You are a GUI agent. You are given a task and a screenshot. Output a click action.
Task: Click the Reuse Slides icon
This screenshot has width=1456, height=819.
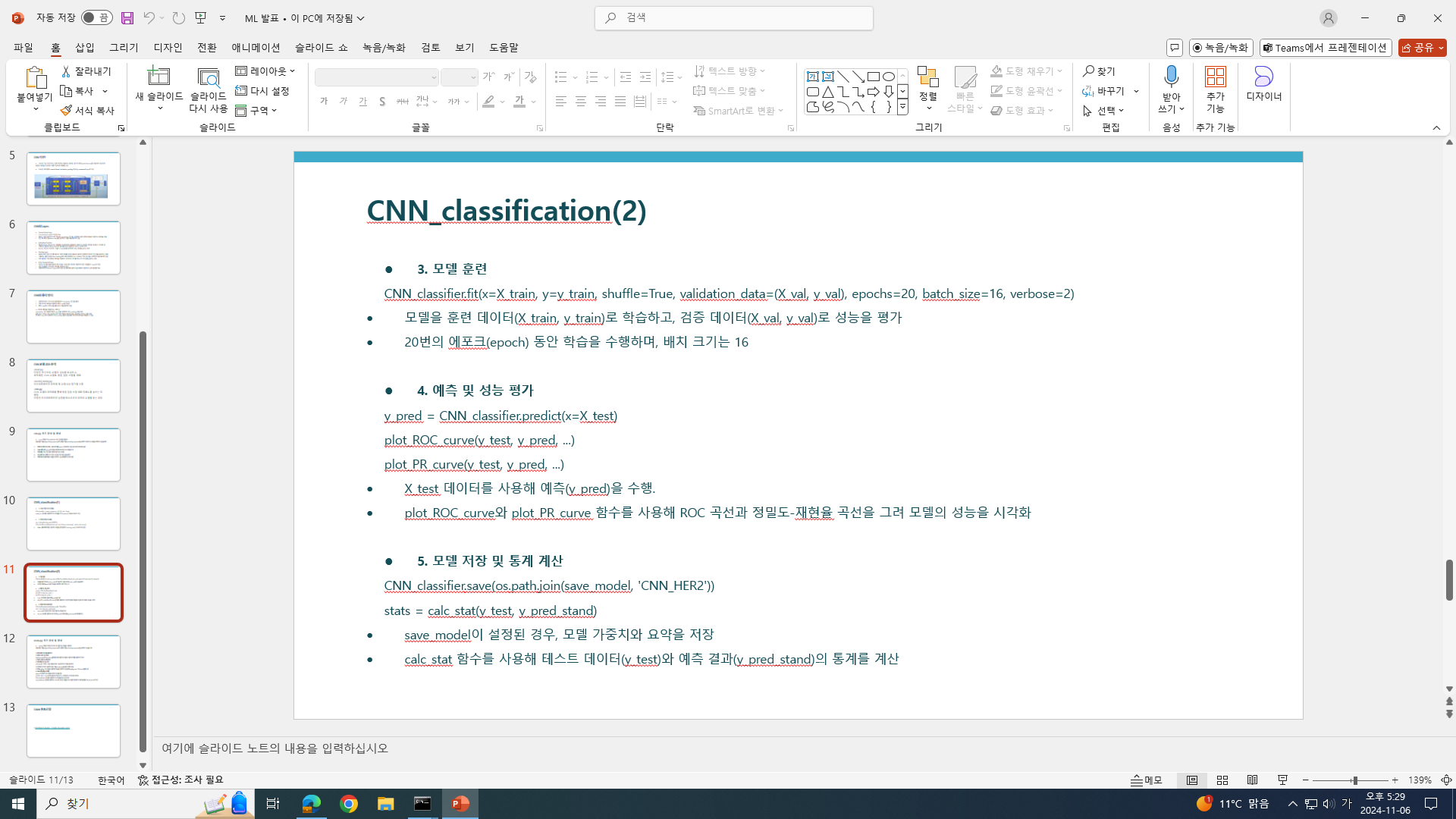click(208, 78)
